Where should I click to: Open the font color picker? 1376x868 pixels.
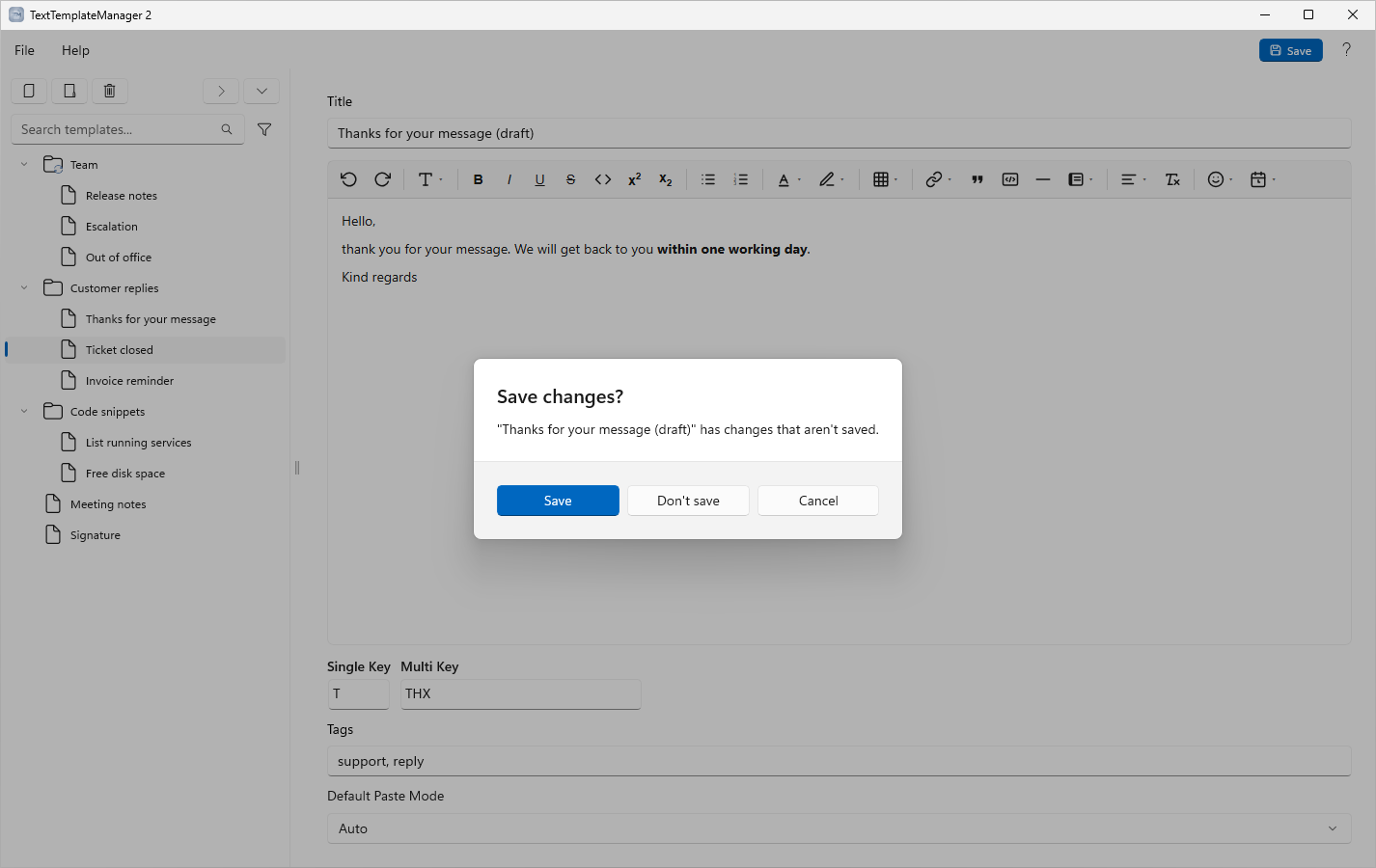pyautogui.click(x=789, y=179)
